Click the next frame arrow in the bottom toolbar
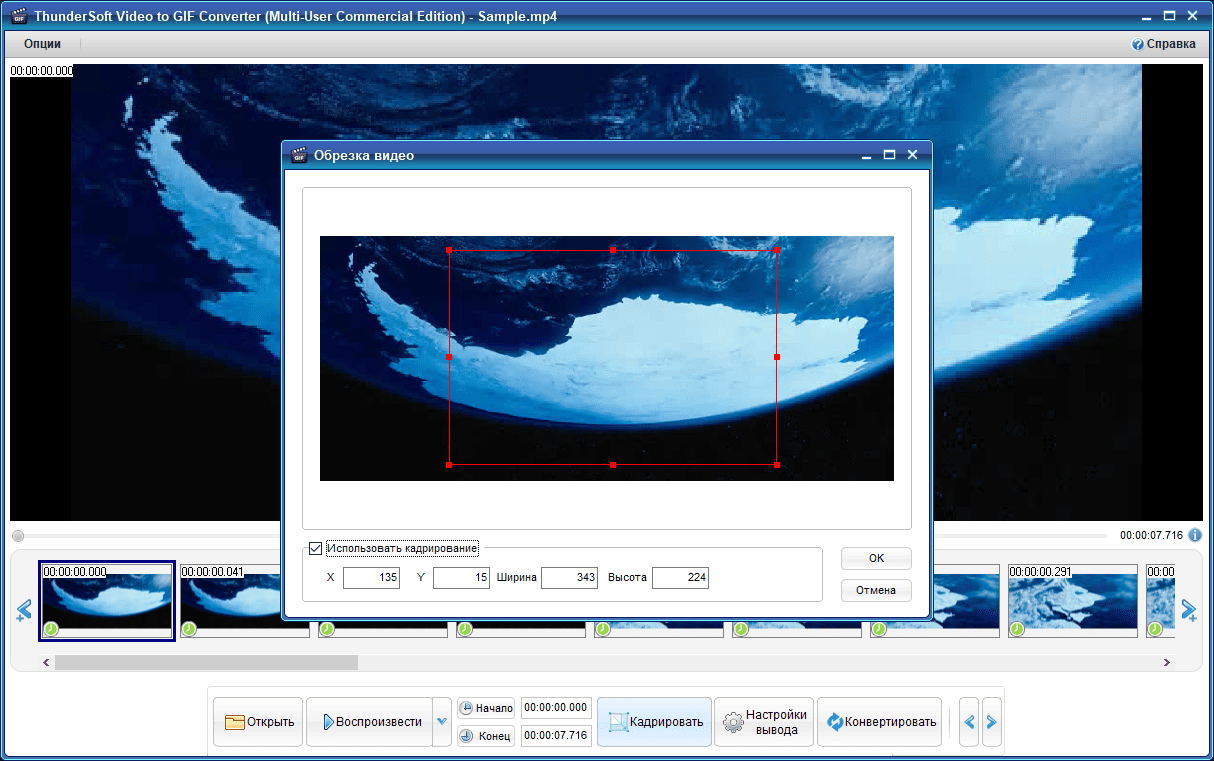This screenshot has width=1214, height=761. pyautogui.click(x=991, y=722)
